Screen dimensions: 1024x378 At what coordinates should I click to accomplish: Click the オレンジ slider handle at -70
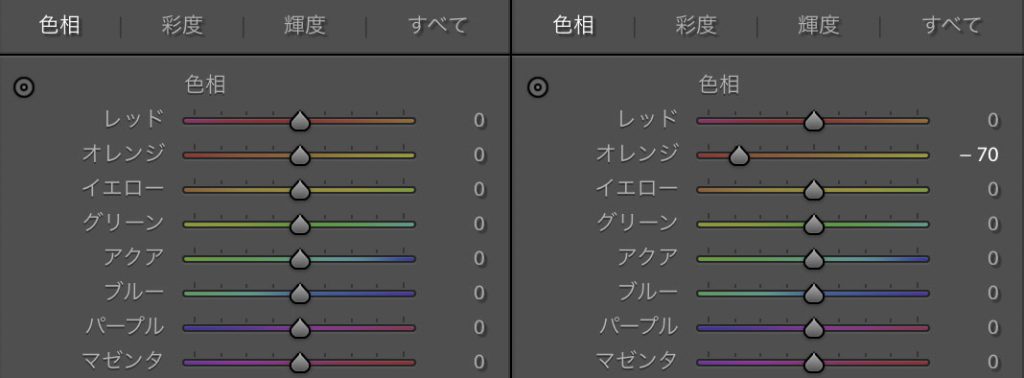pos(739,155)
